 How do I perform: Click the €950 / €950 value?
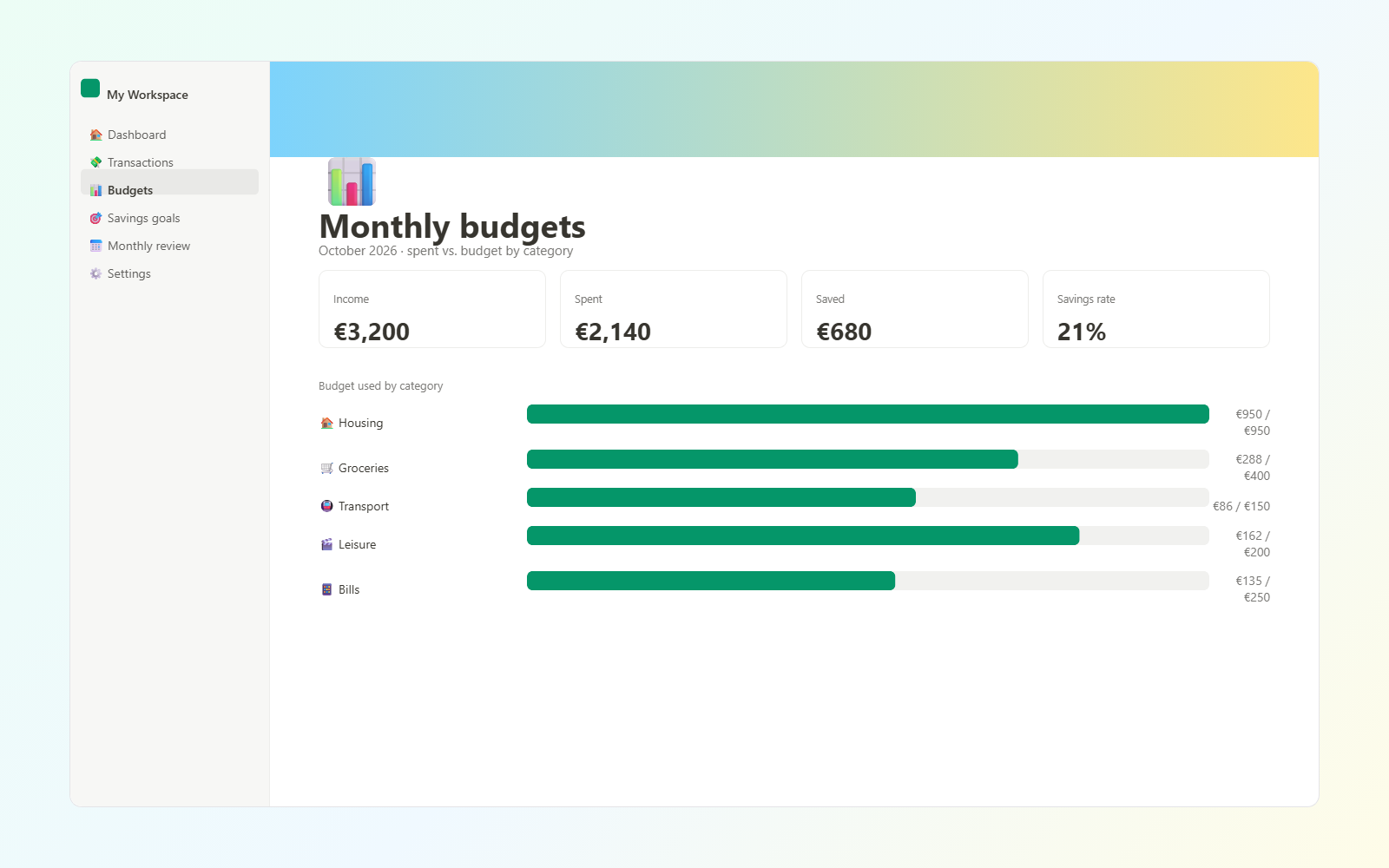click(1253, 423)
